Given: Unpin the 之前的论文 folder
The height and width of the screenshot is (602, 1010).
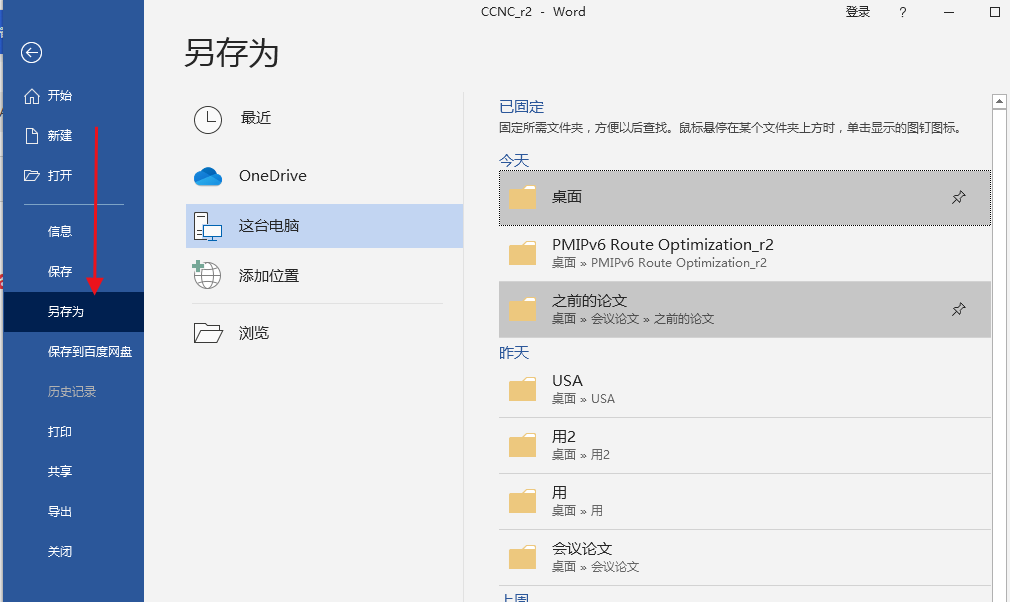Looking at the screenshot, I should [x=958, y=309].
